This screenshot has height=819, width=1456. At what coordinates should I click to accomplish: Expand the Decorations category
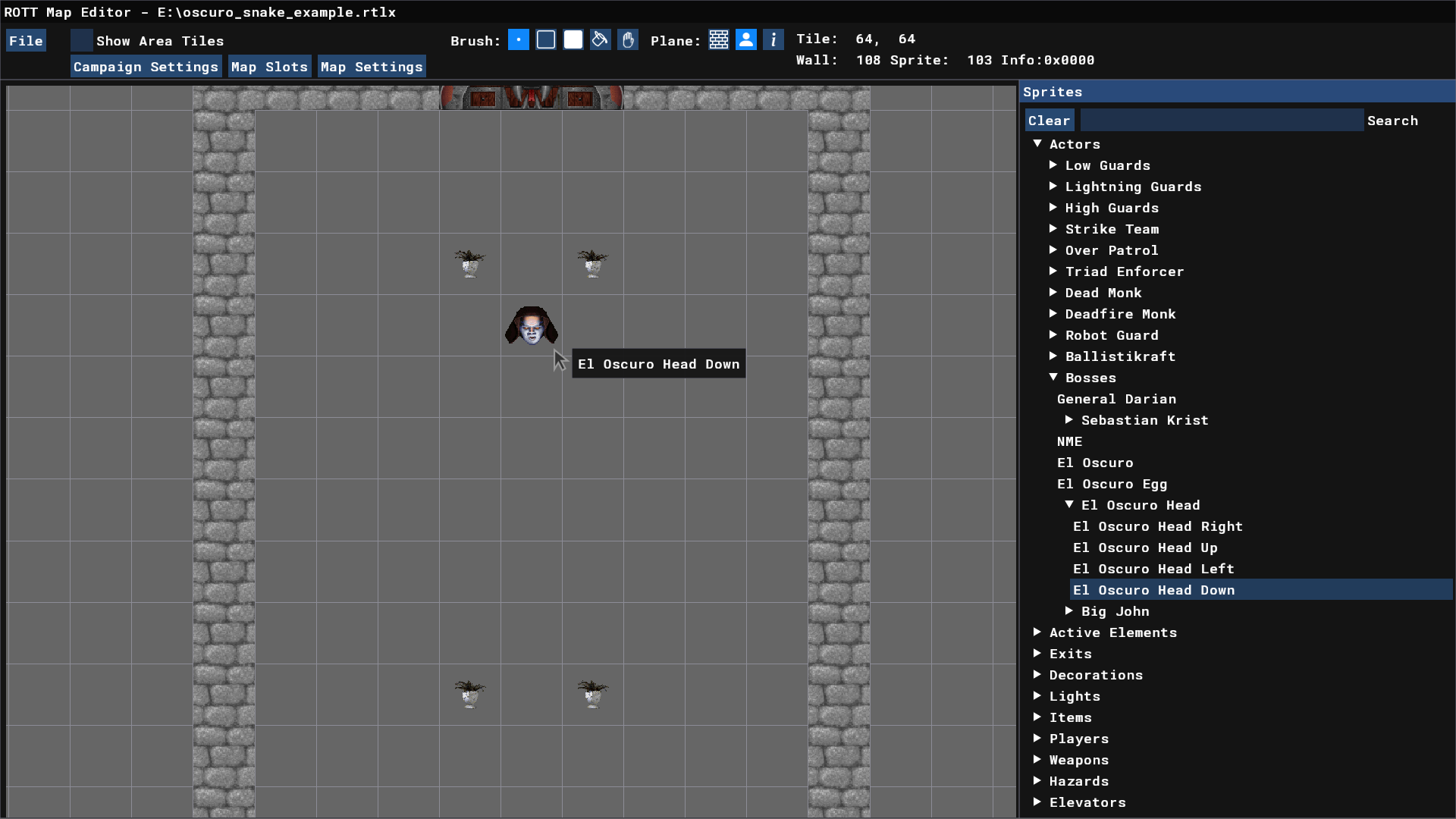(1037, 674)
